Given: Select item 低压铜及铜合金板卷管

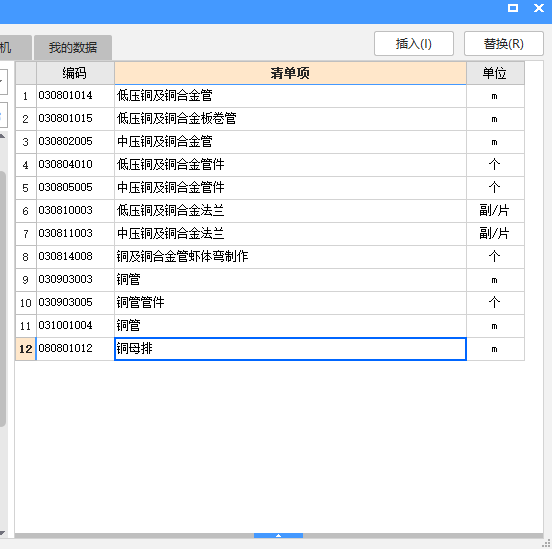Looking at the screenshot, I should click(176, 118).
